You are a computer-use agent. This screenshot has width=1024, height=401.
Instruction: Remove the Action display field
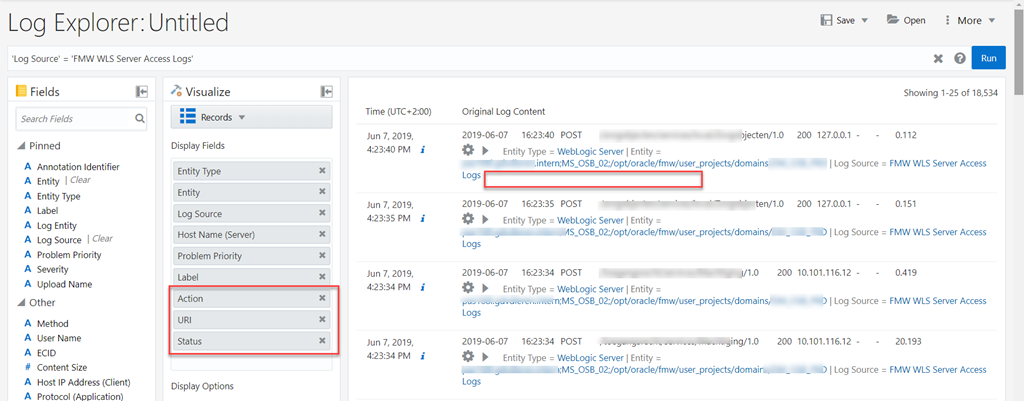coord(322,298)
